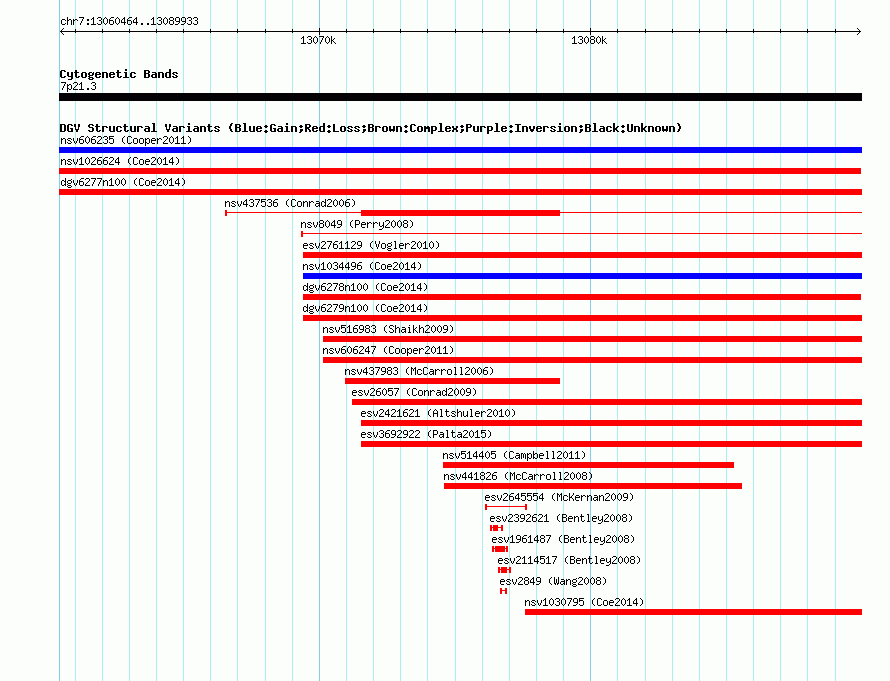This screenshot has height=681, width=890.
Task: Click the red bar of nsv514405 (Campbell2011)
Action: [589, 465]
